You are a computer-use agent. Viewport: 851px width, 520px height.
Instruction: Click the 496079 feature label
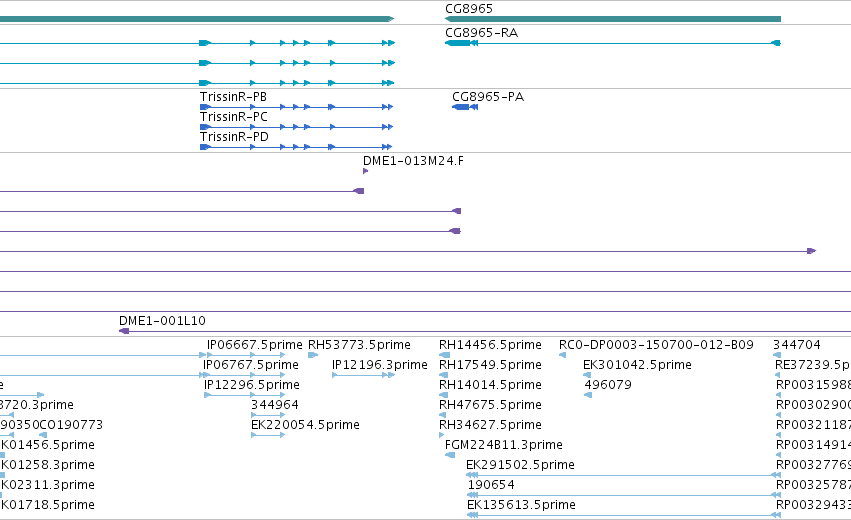click(x=608, y=385)
